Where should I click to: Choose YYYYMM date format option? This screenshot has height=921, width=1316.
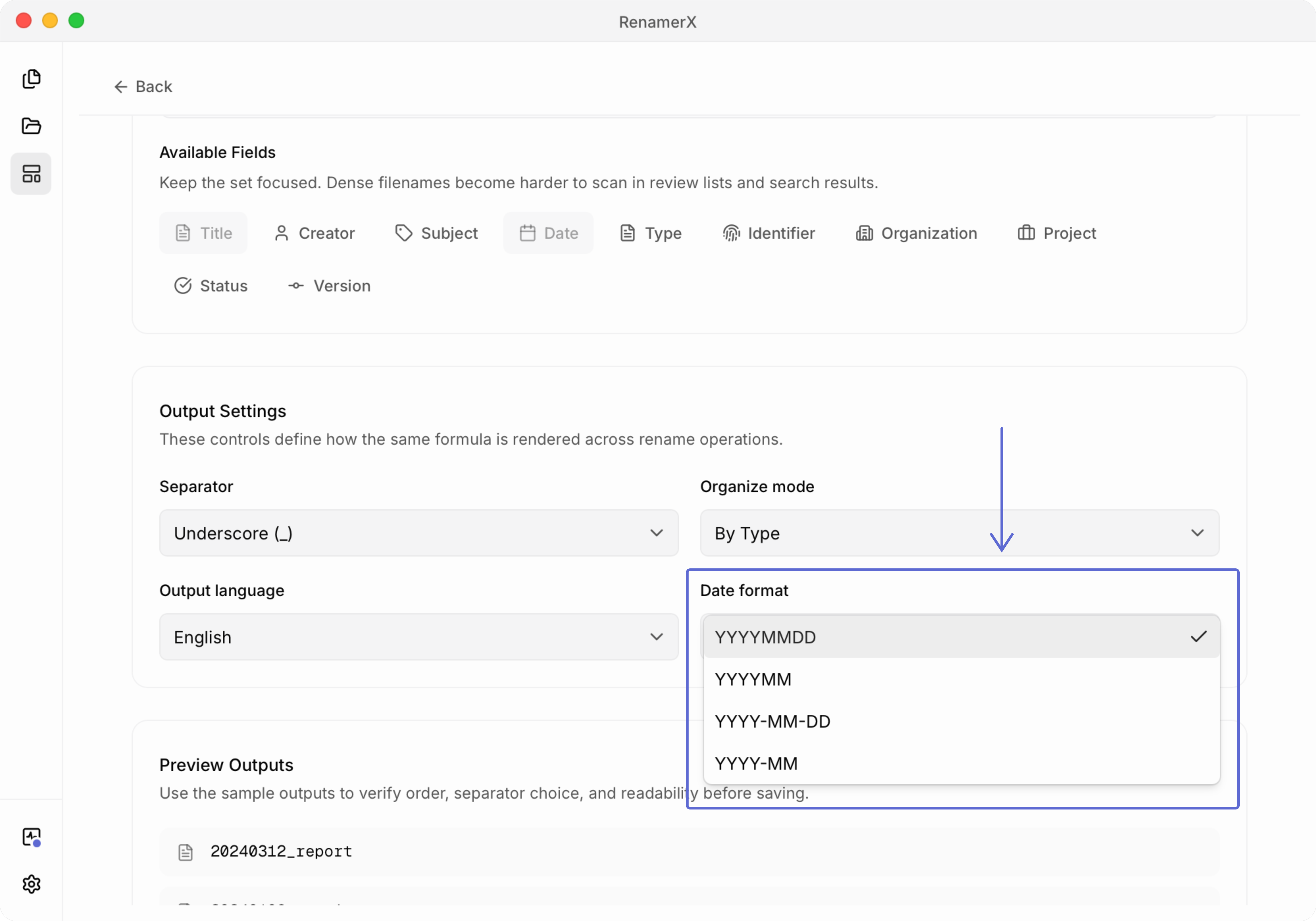961,679
